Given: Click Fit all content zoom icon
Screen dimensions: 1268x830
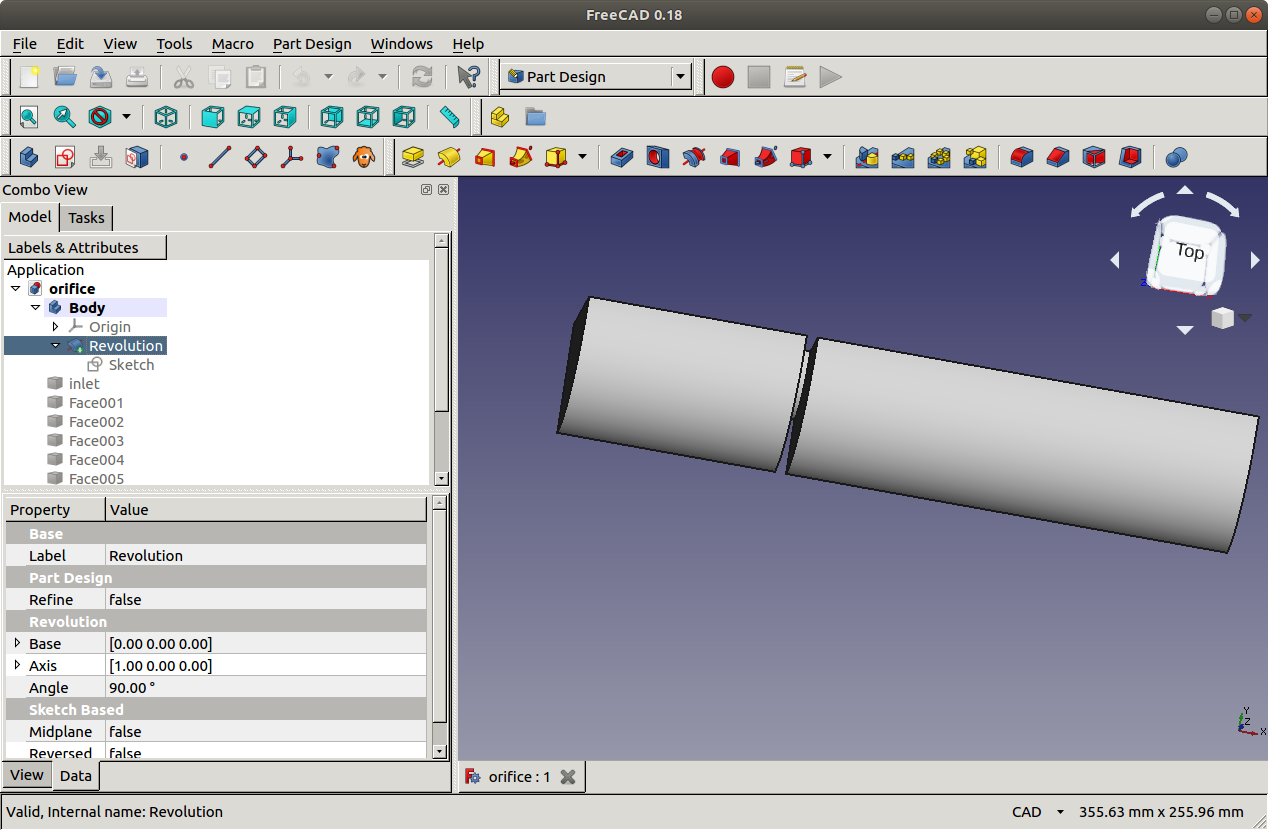Looking at the screenshot, I should click(29, 117).
